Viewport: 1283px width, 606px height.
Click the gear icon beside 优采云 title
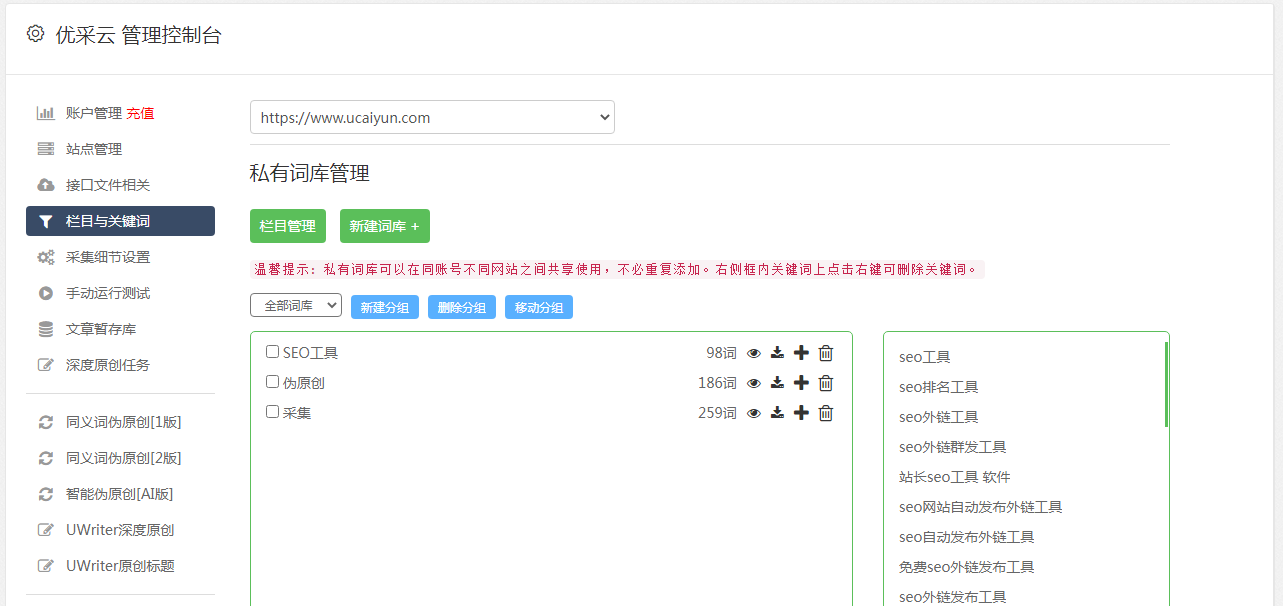click(x=36, y=34)
